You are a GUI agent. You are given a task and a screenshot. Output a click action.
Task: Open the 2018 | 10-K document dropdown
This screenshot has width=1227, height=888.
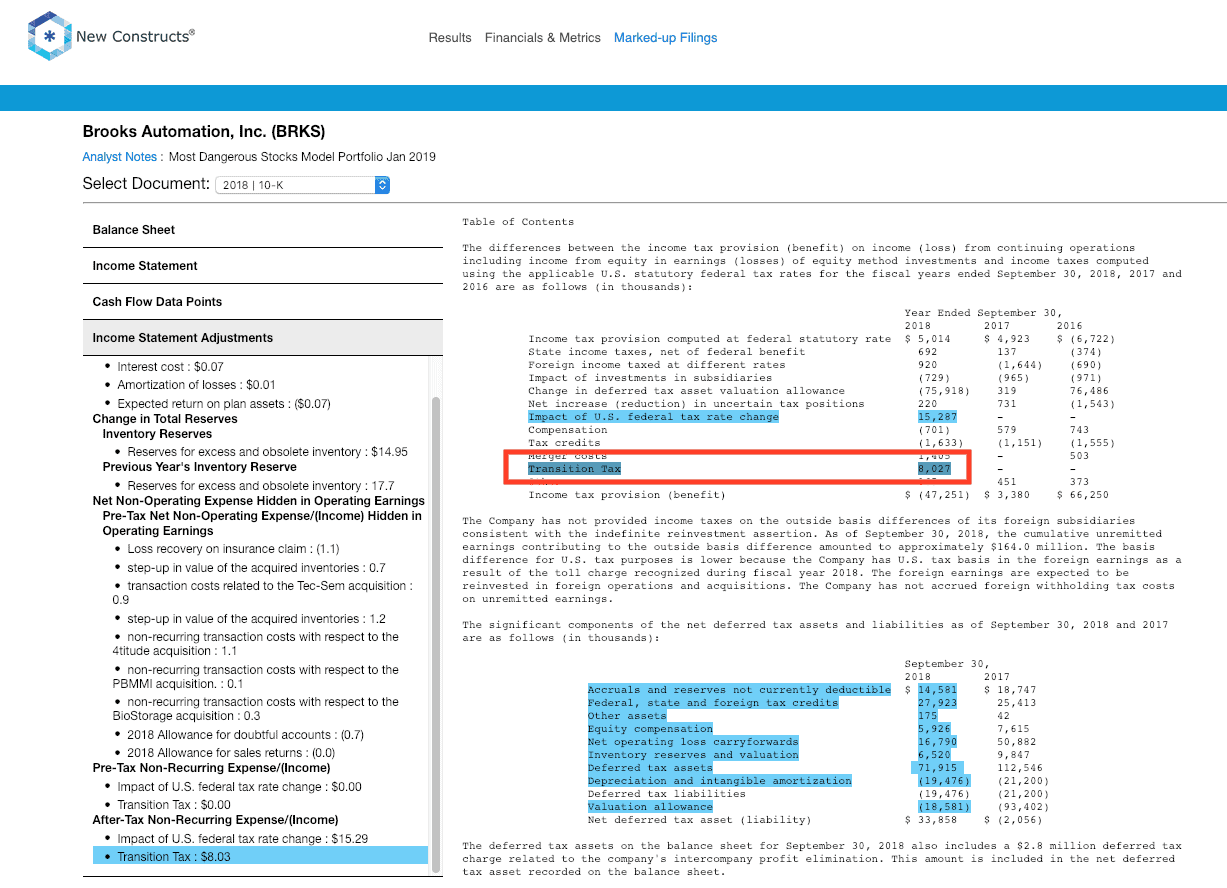point(303,185)
